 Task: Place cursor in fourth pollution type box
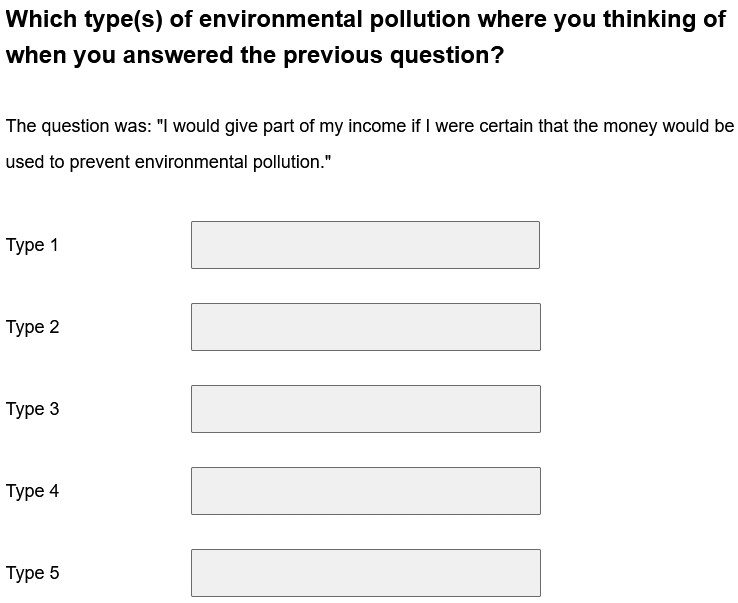pyautogui.click(x=366, y=490)
